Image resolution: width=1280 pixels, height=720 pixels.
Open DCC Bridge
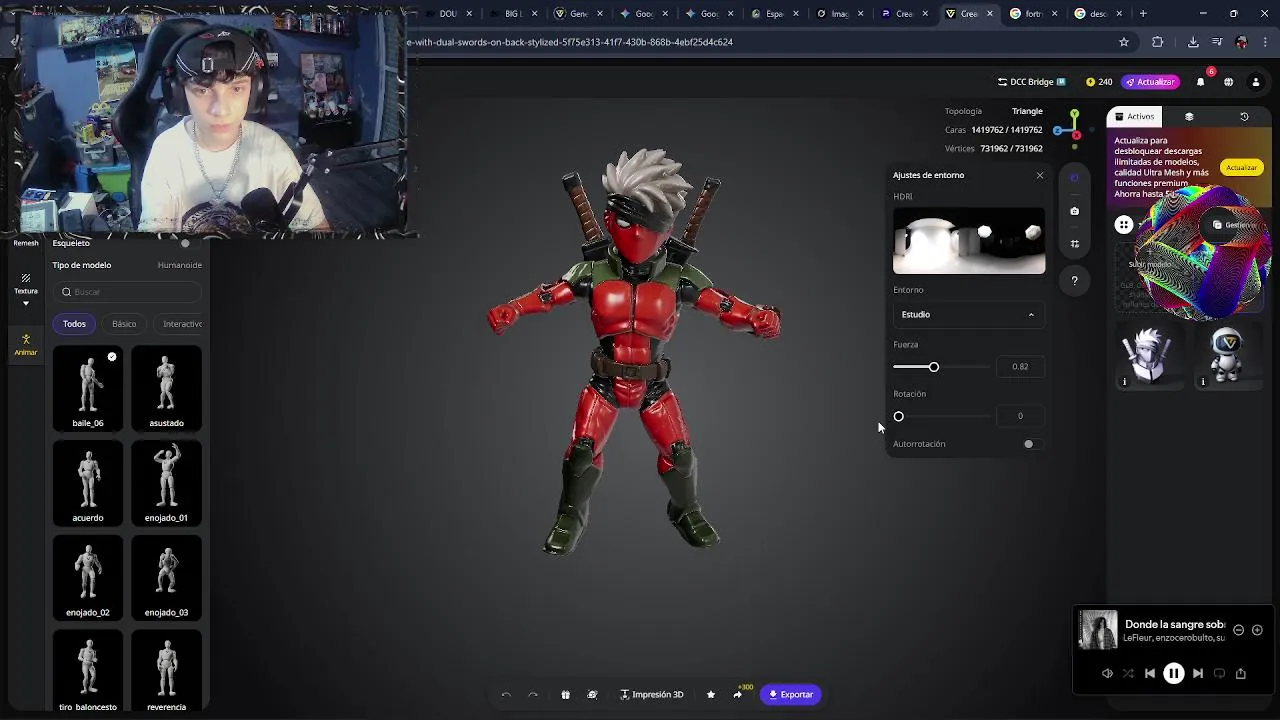click(1031, 82)
